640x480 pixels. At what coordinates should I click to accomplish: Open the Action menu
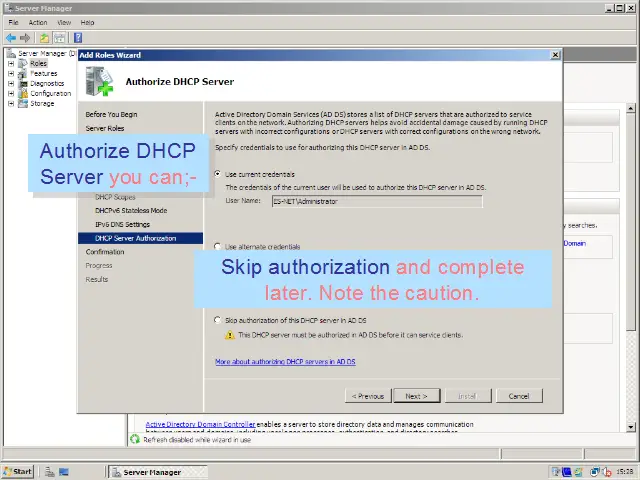click(38, 22)
